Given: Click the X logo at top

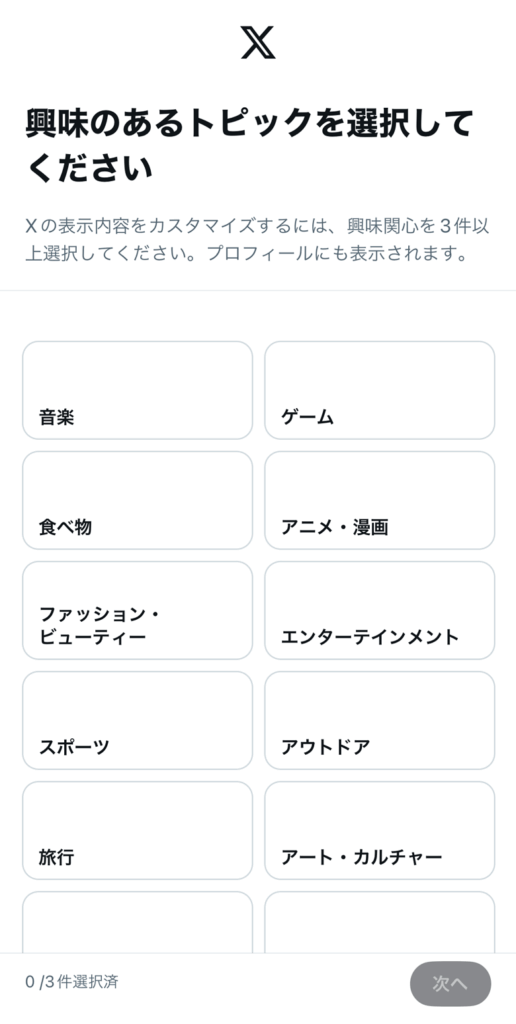Looking at the screenshot, I should click(x=258, y=42).
